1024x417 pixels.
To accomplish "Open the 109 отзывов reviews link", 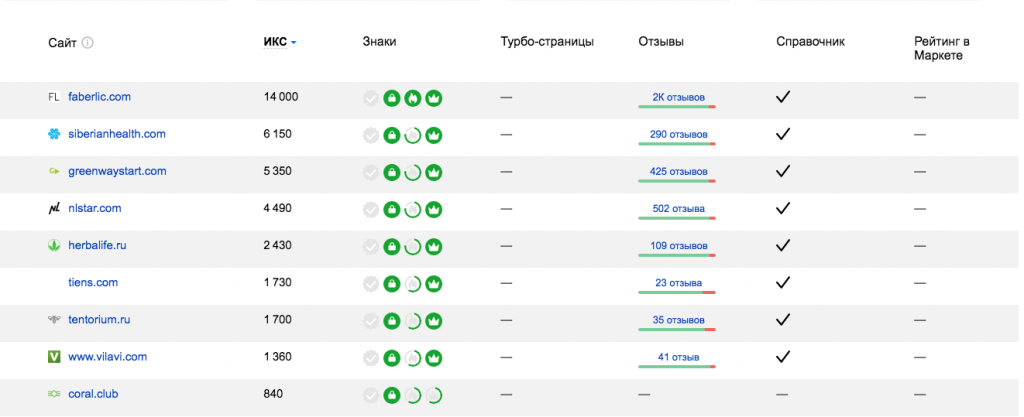I will coord(679,246).
